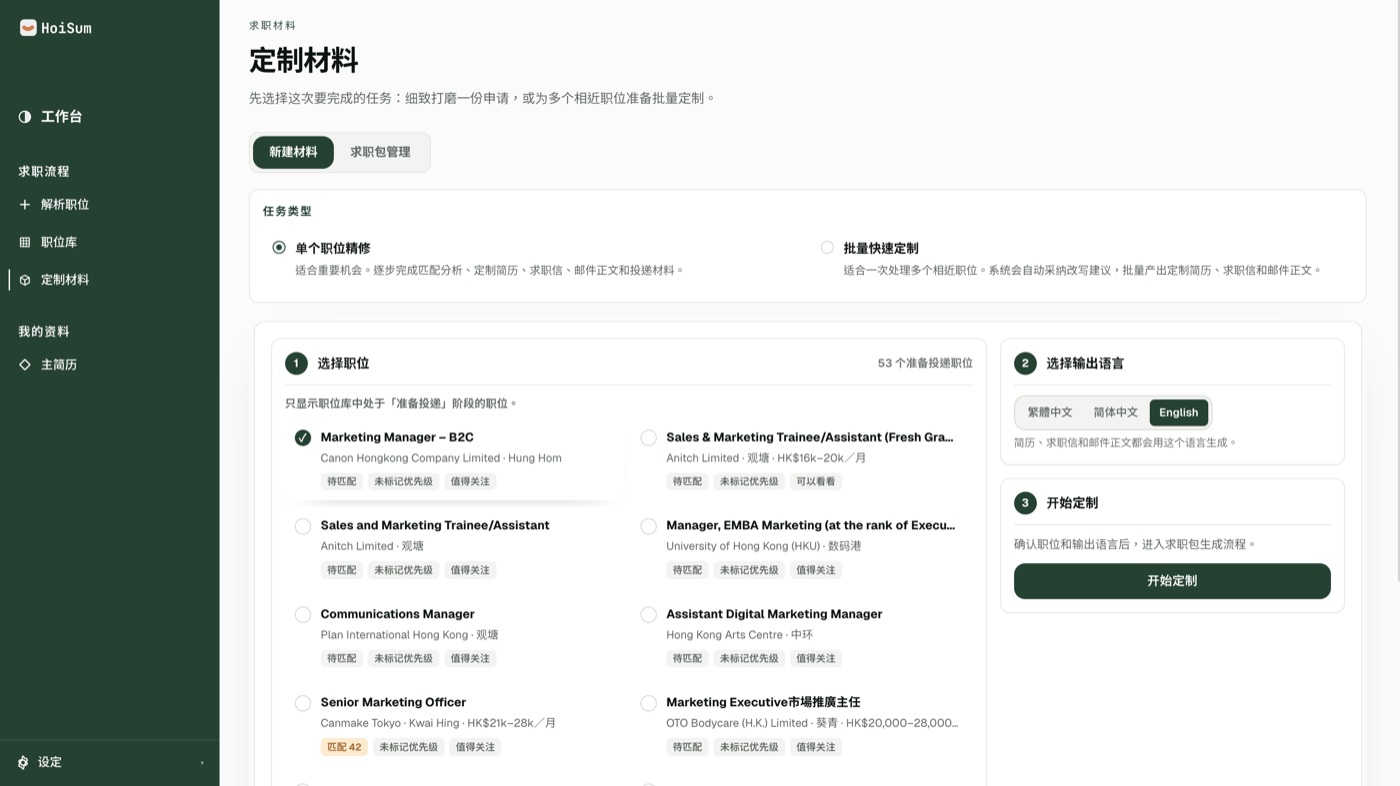The height and width of the screenshot is (786, 1400).
Task: Select Communications Manager radio button
Action: tap(303, 614)
